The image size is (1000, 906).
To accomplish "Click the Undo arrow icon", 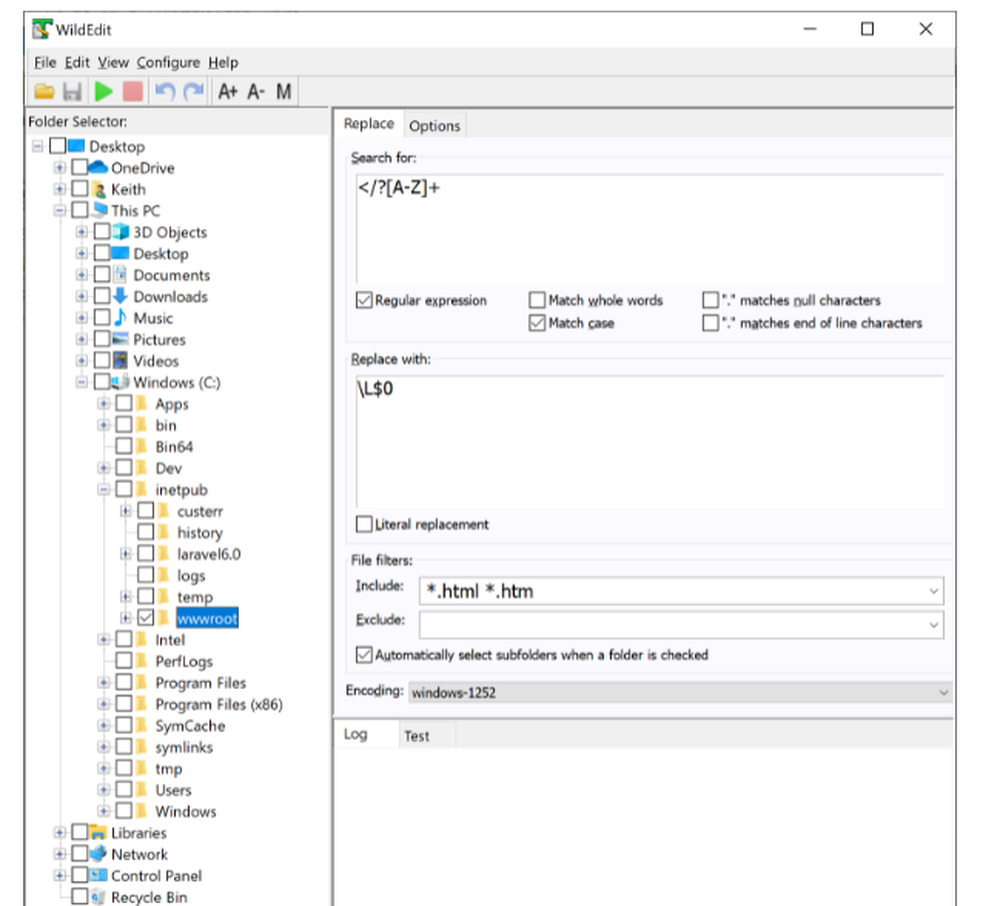I will (x=165, y=92).
